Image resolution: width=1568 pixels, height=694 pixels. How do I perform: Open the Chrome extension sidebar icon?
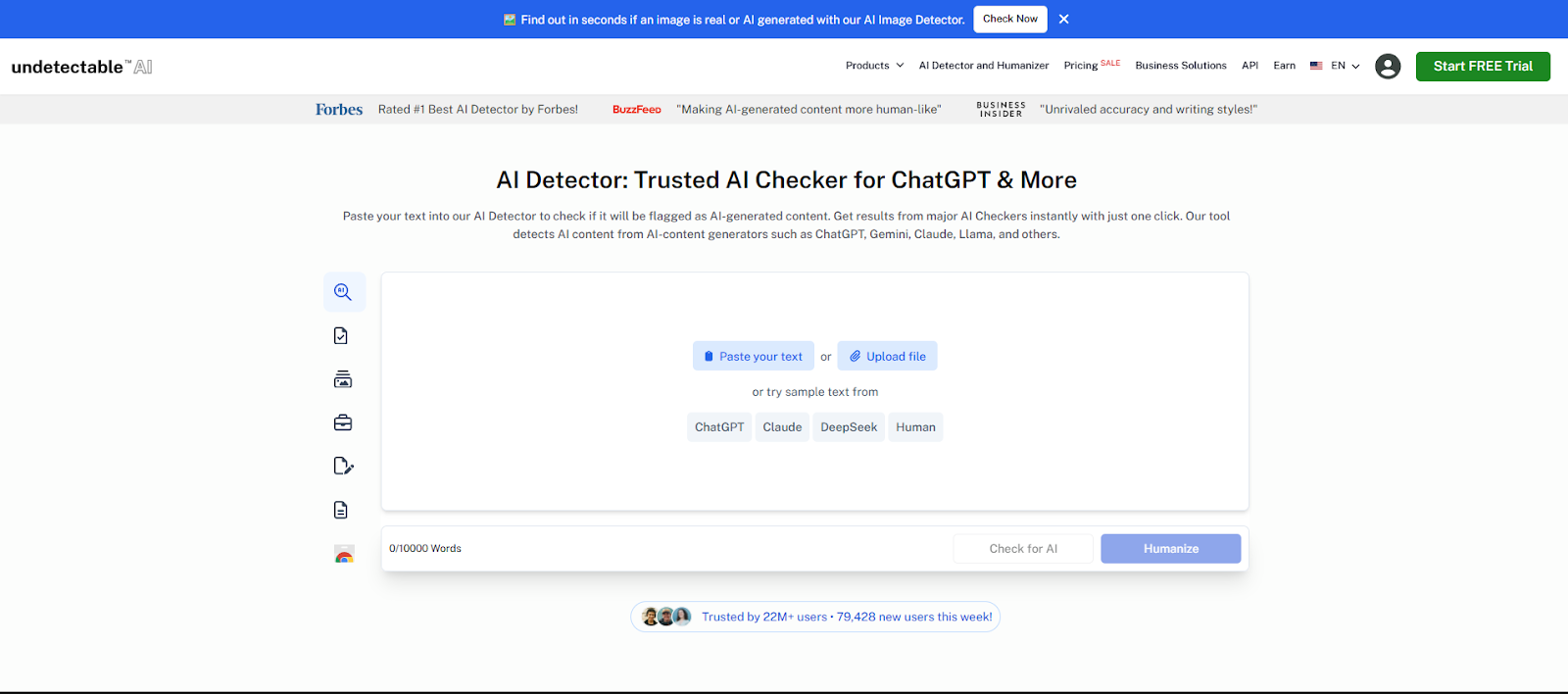pos(344,554)
